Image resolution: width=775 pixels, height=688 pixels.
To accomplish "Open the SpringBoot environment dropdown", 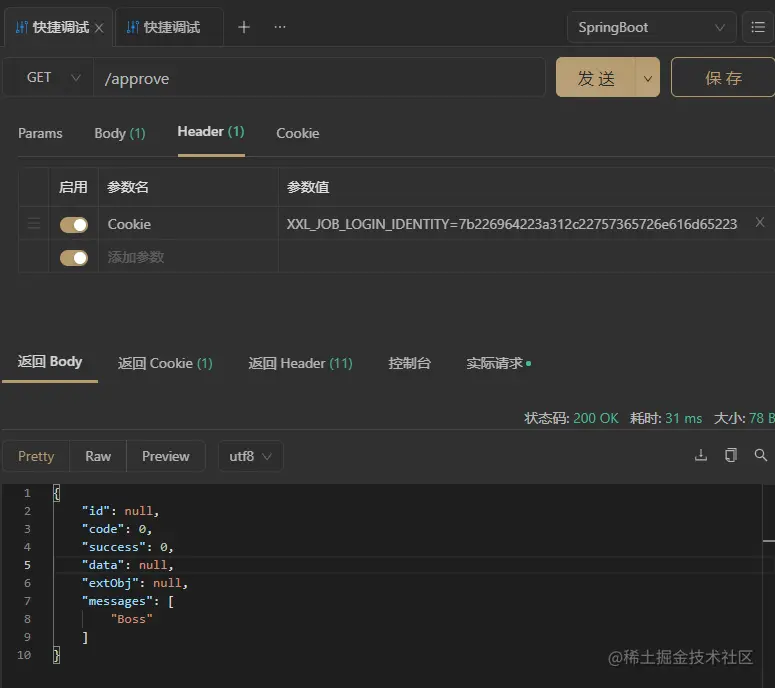I will (651, 27).
